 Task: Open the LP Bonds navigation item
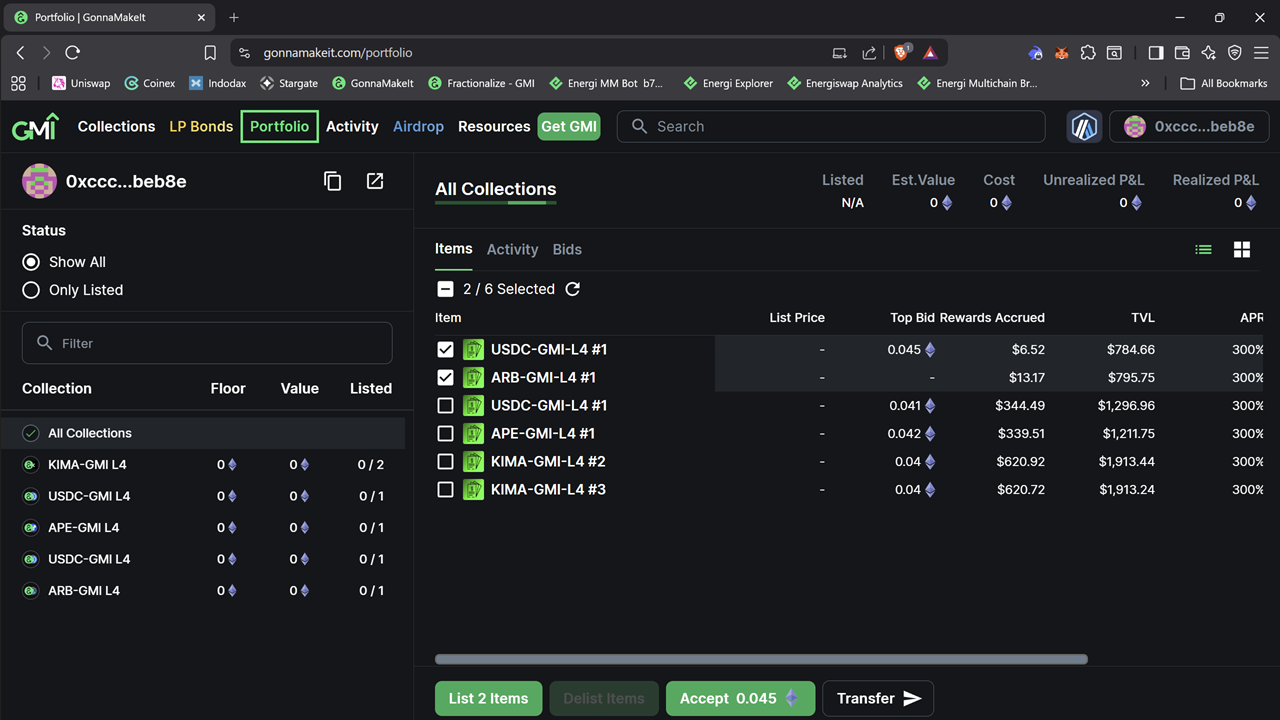(x=201, y=127)
